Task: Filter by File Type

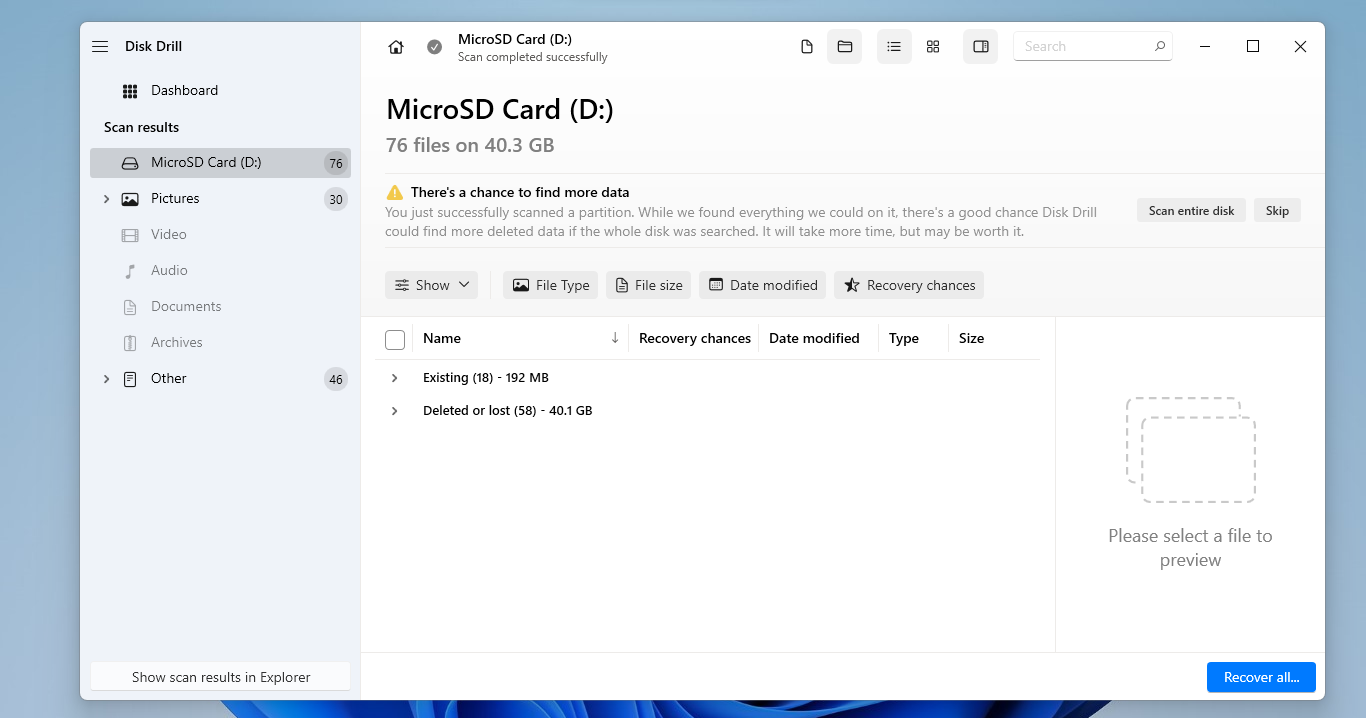Action: (551, 285)
